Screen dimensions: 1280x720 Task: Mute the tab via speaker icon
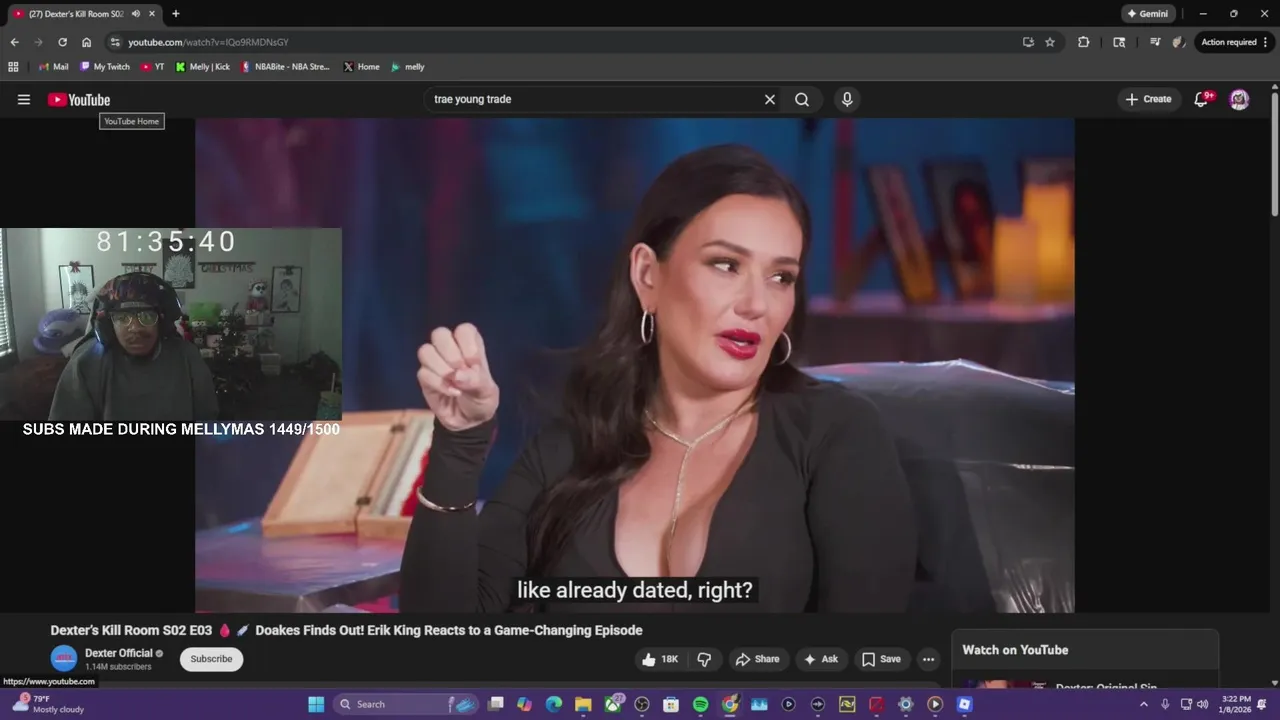click(136, 14)
